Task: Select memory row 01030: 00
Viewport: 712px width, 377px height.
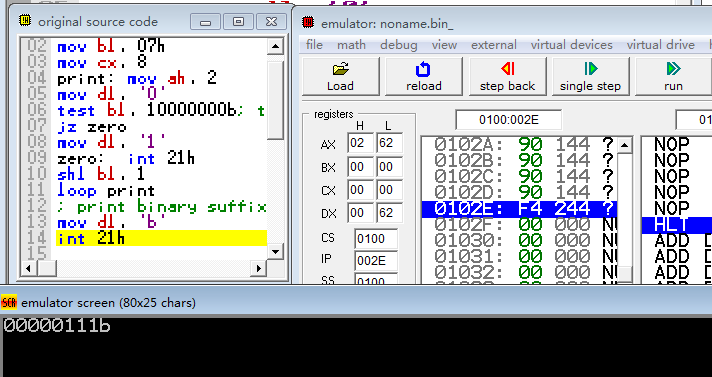Action: click(519, 241)
